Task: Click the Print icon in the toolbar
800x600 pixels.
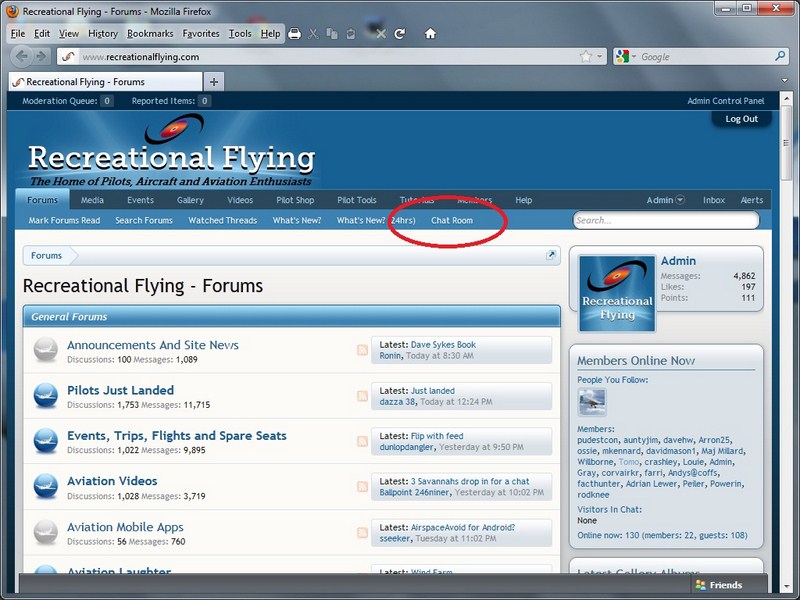Action: click(x=294, y=34)
